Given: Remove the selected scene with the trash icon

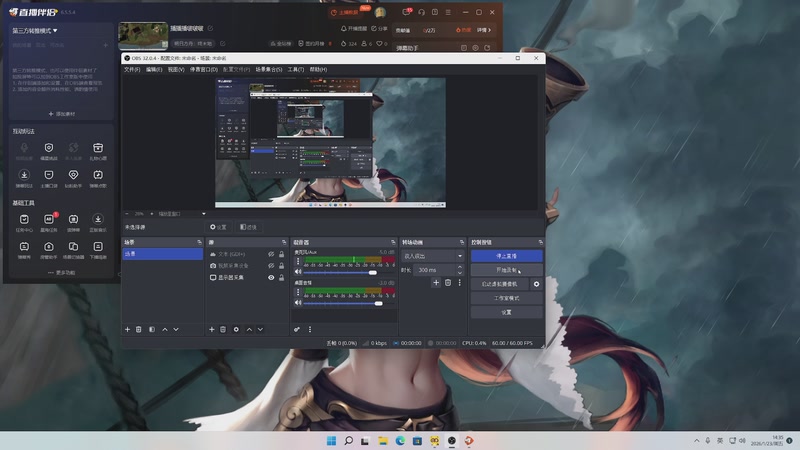Looking at the screenshot, I should pyautogui.click(x=139, y=330).
